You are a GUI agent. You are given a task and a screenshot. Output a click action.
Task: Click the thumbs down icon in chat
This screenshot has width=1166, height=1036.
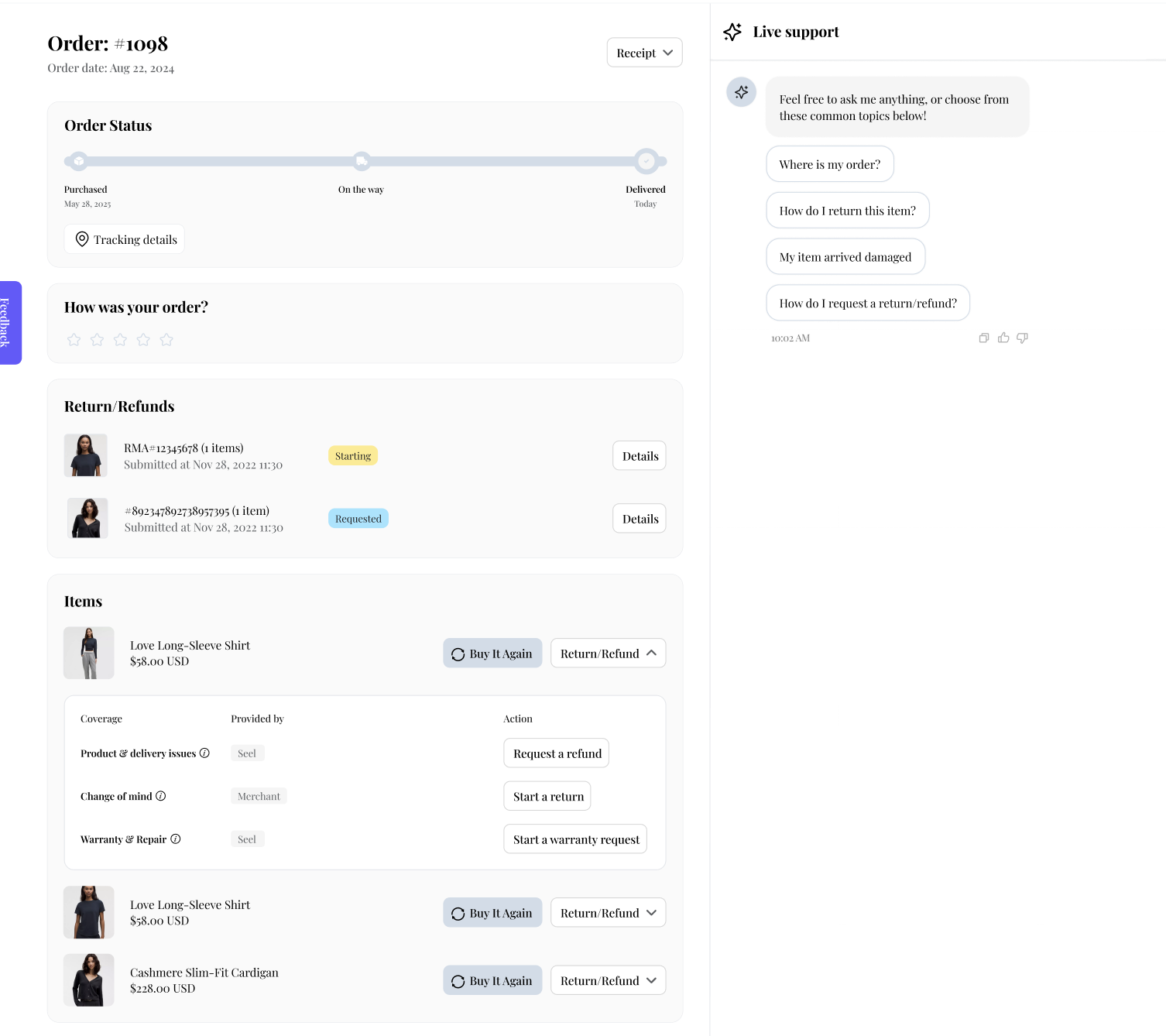1023,338
